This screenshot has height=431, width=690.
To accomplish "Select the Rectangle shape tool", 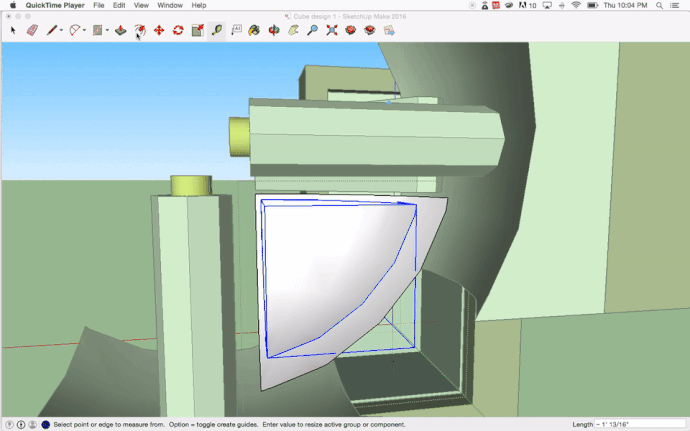I will (97, 30).
